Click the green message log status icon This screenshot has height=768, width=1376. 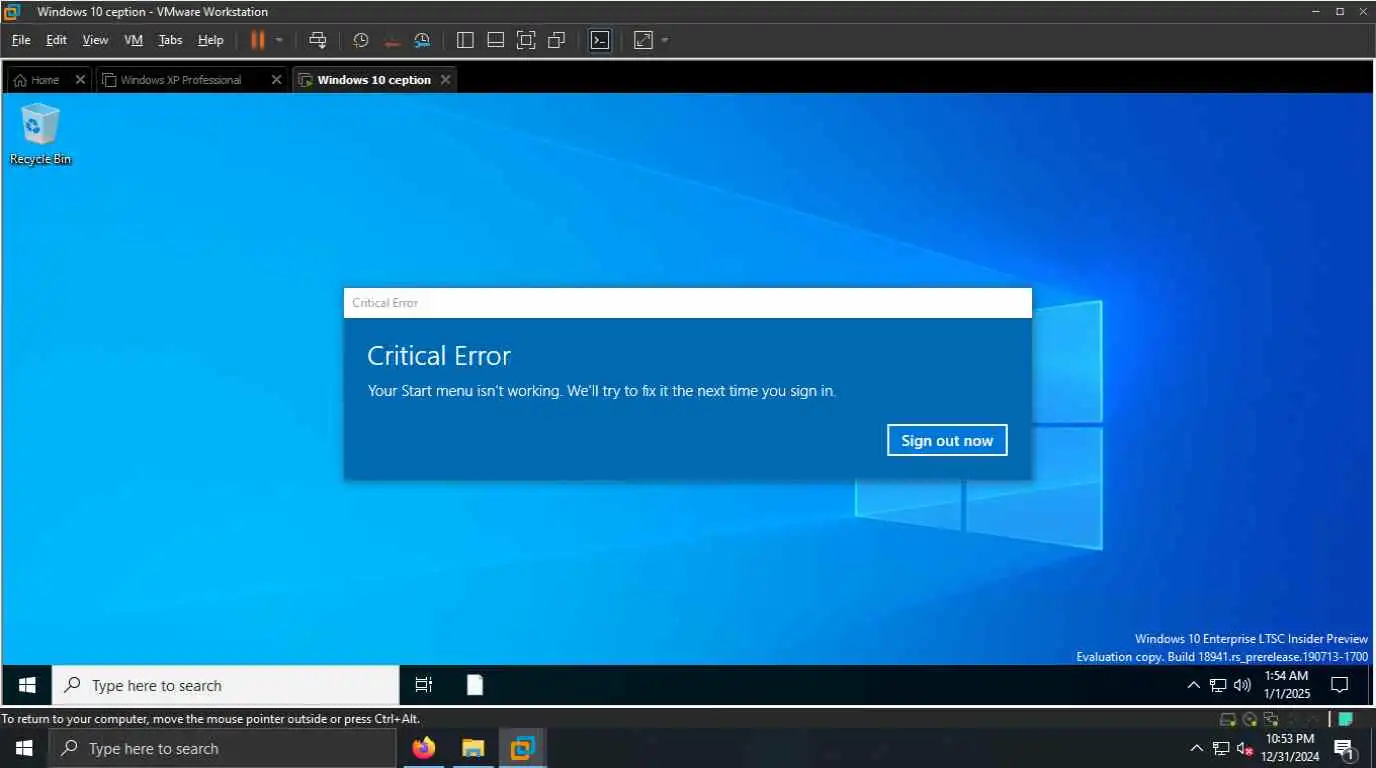click(x=1346, y=718)
